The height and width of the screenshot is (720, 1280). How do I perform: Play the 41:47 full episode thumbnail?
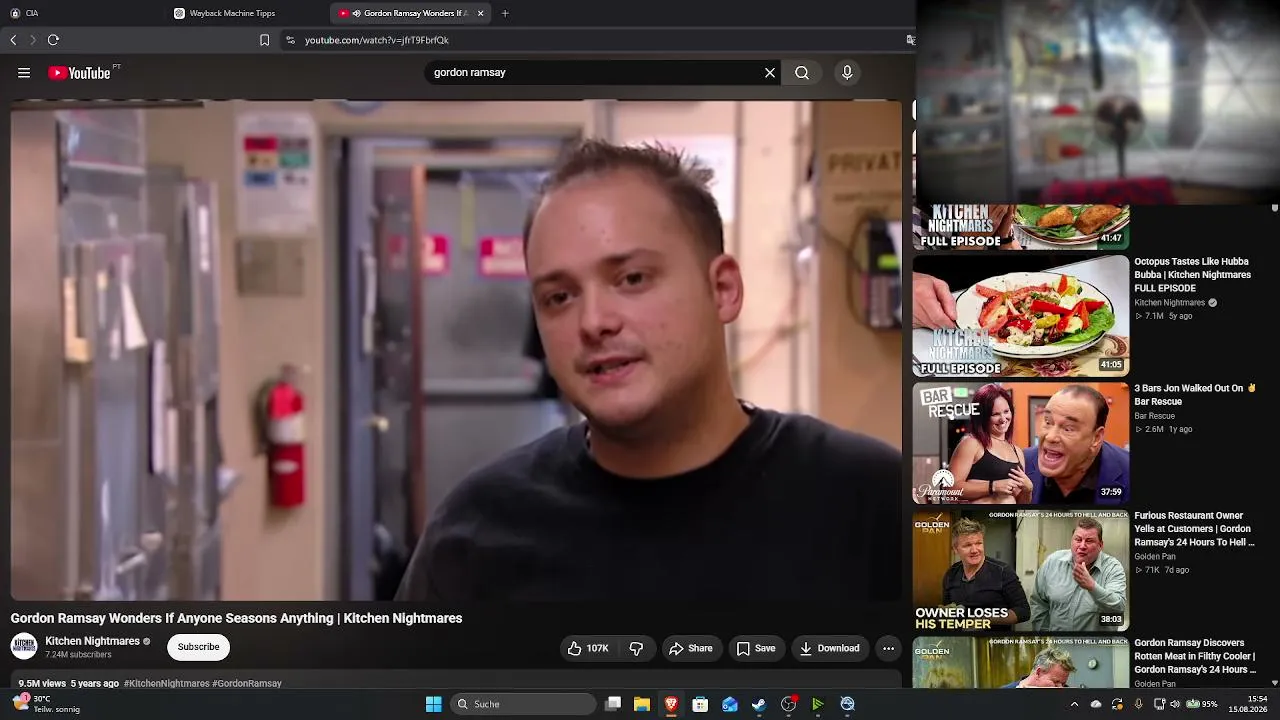[x=1021, y=227]
